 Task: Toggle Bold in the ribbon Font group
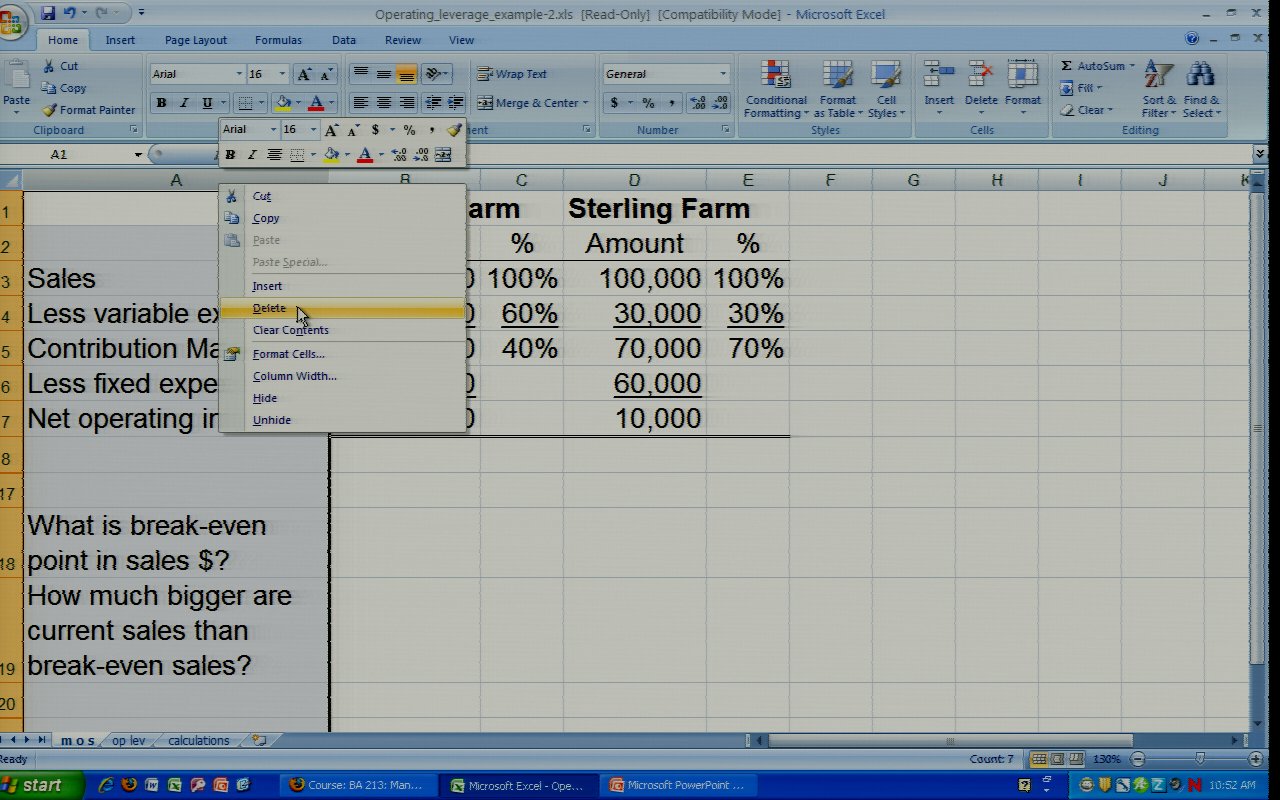(x=161, y=103)
